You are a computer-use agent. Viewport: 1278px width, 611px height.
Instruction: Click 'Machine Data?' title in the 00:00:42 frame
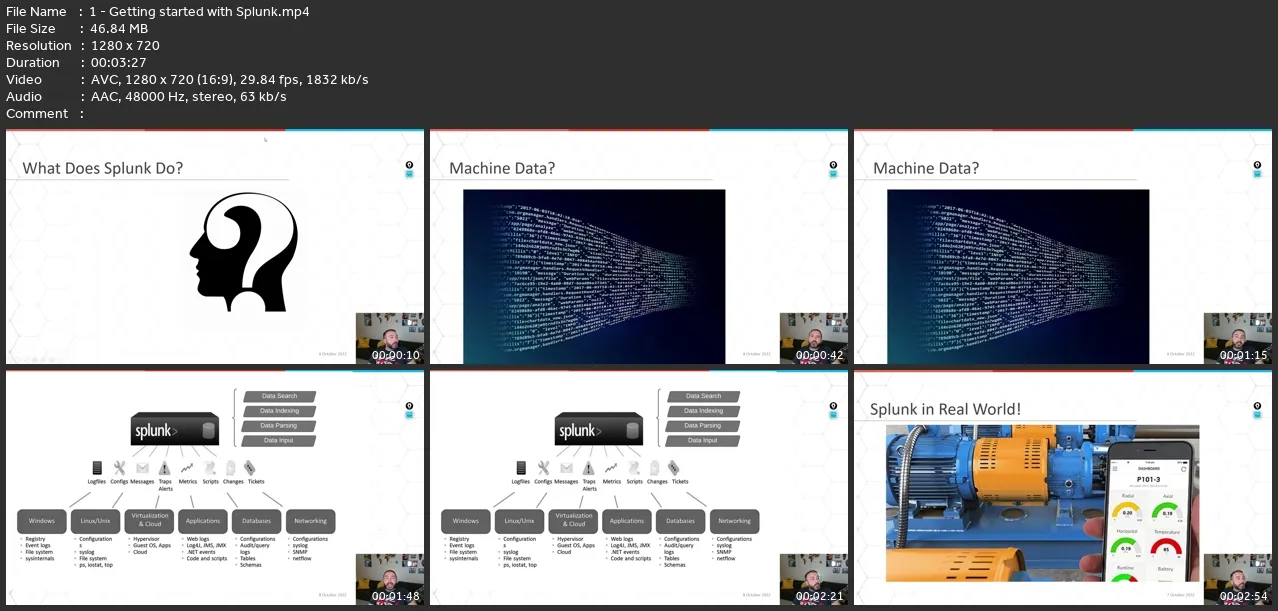pos(502,169)
